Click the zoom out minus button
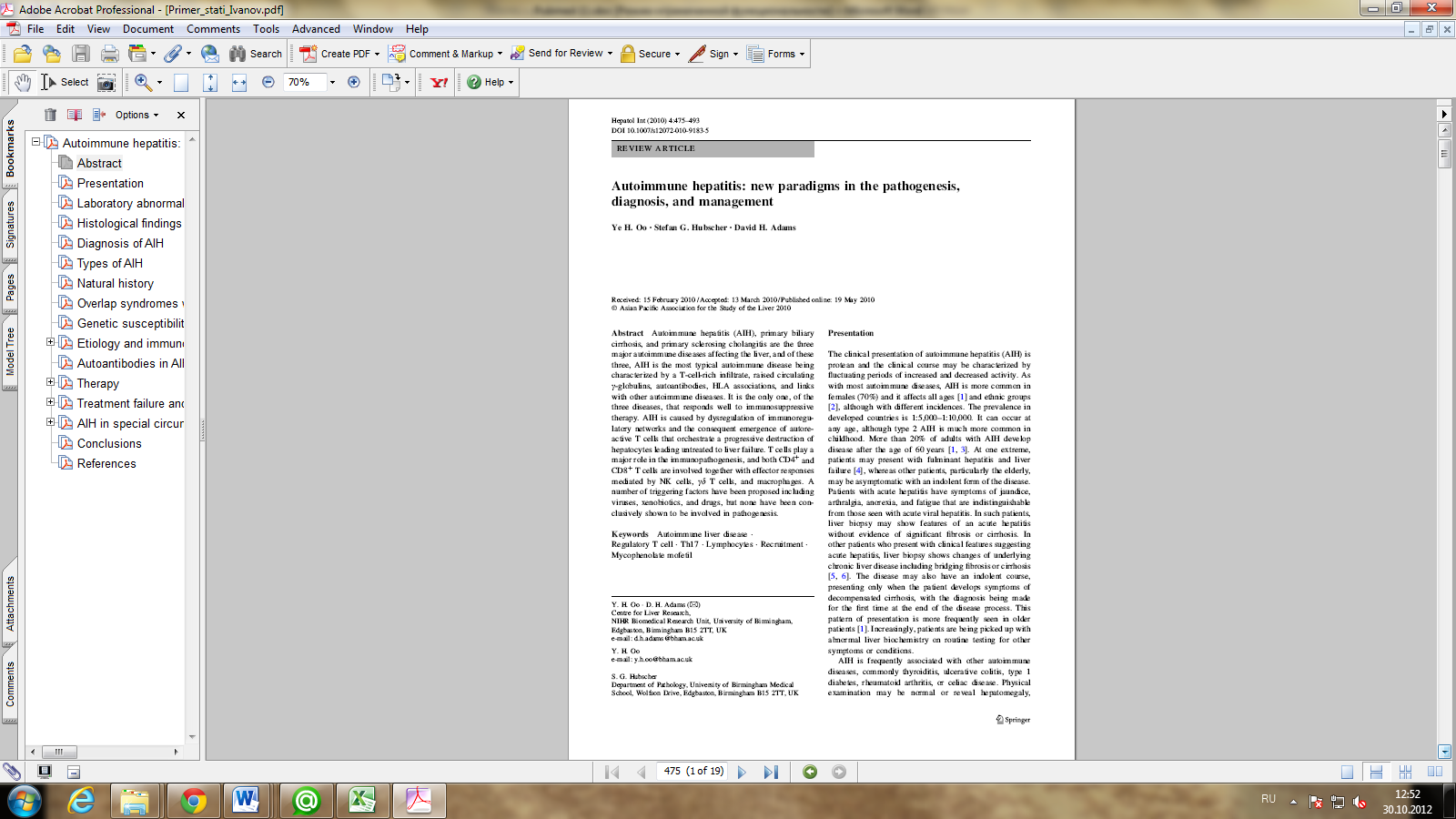 (x=268, y=82)
